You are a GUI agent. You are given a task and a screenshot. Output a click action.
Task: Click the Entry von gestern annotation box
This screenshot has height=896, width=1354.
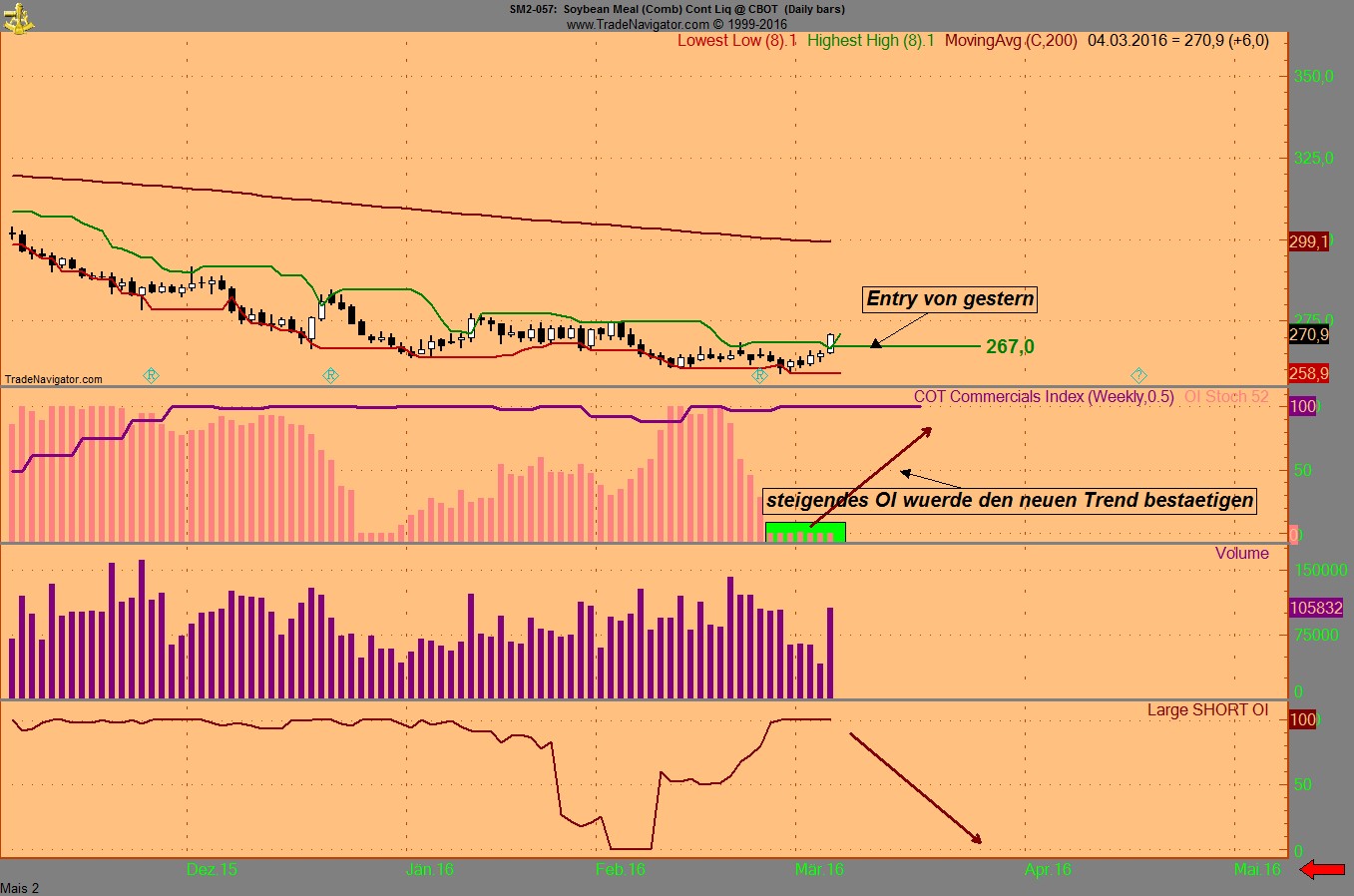coord(948,298)
